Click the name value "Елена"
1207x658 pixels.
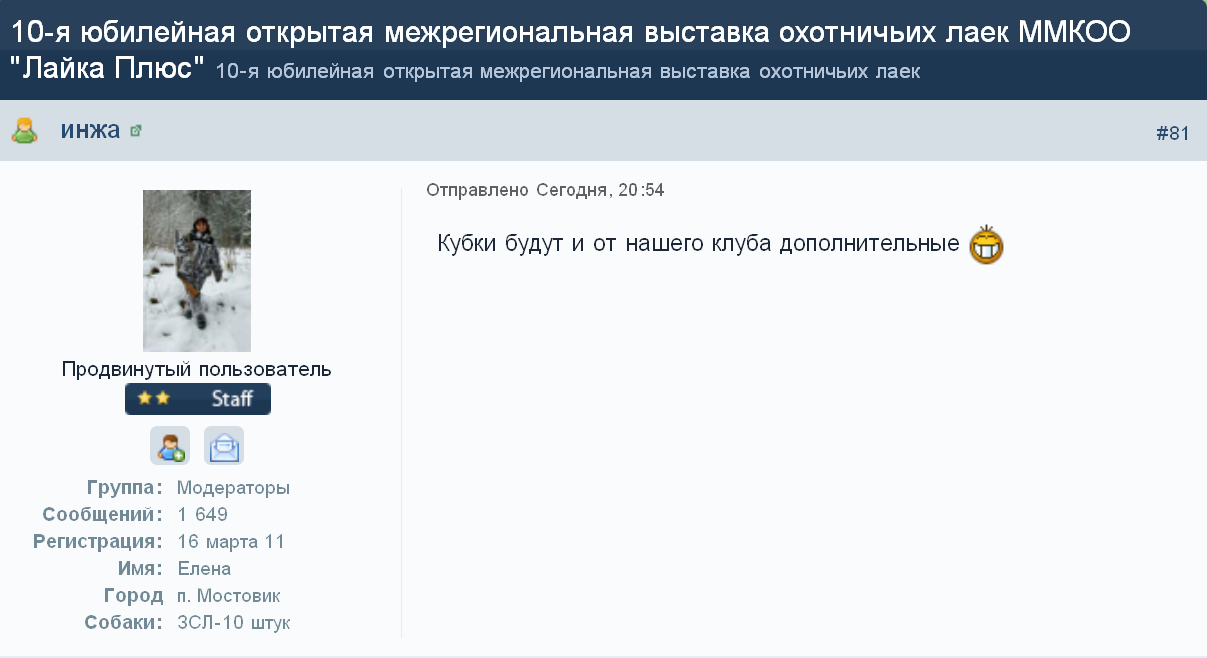(x=204, y=569)
